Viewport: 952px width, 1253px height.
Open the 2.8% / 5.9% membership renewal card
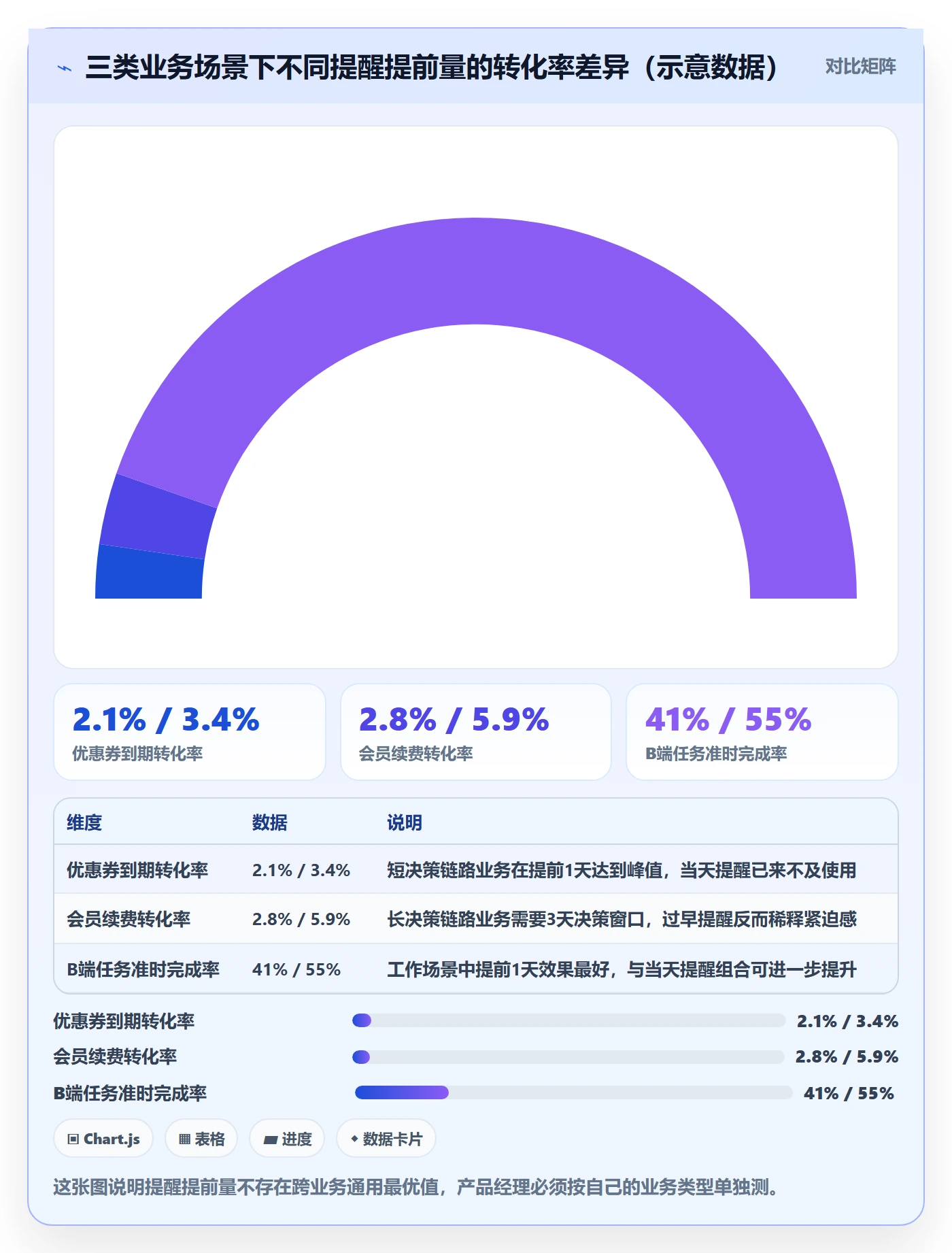click(x=476, y=732)
